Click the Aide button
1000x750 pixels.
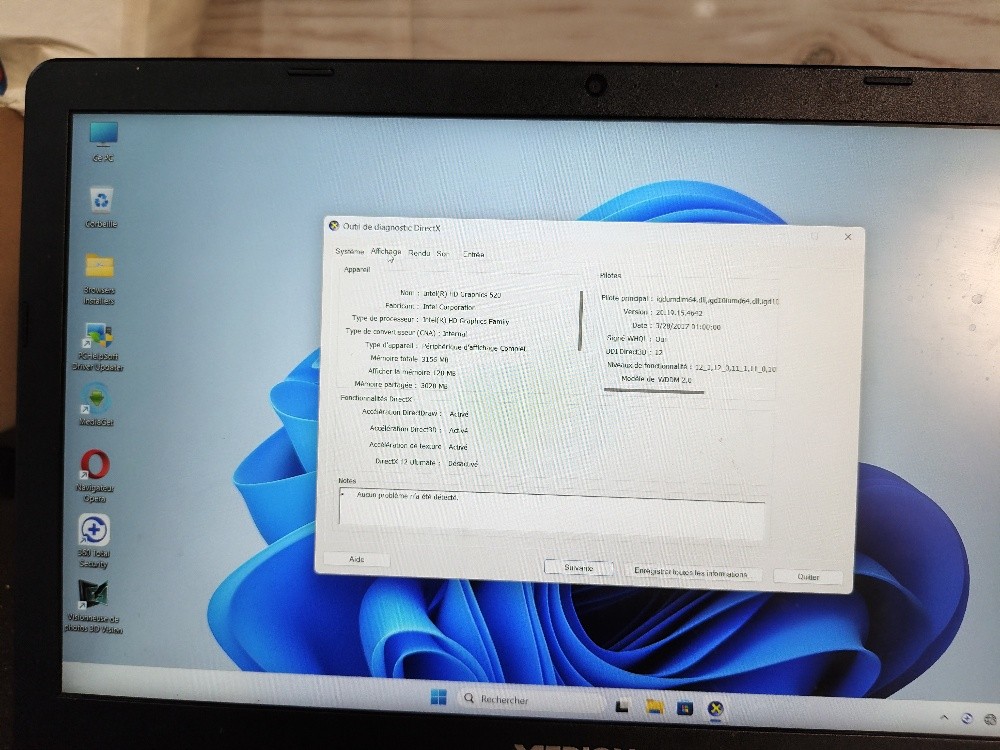tap(357, 559)
